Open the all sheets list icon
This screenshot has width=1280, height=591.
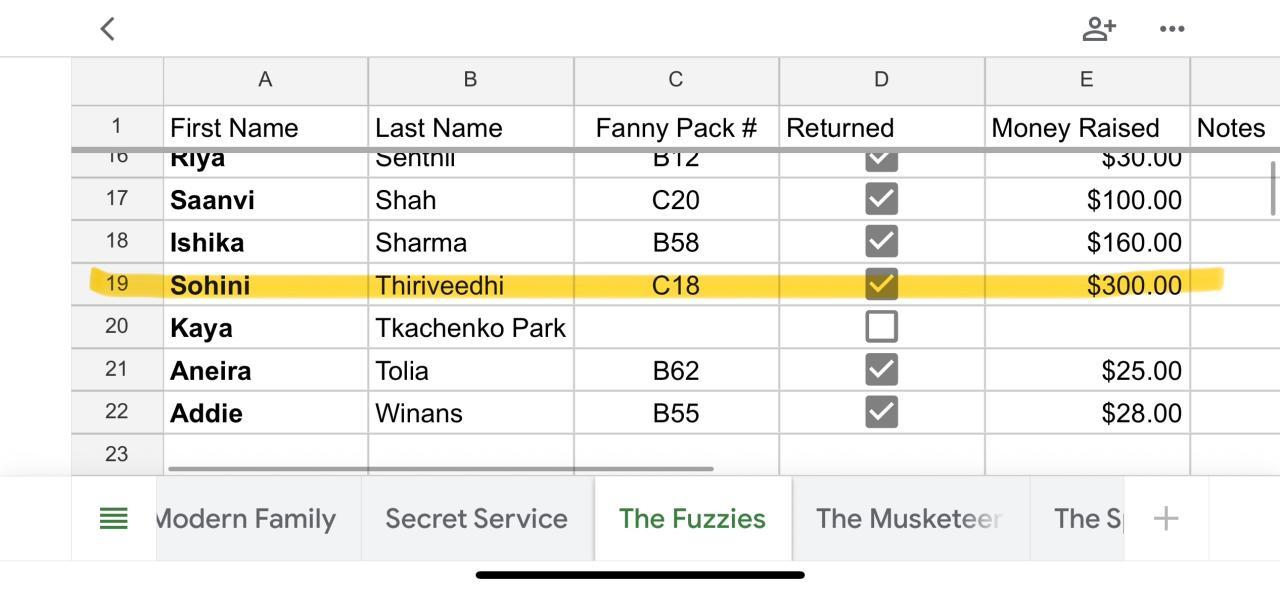point(114,518)
